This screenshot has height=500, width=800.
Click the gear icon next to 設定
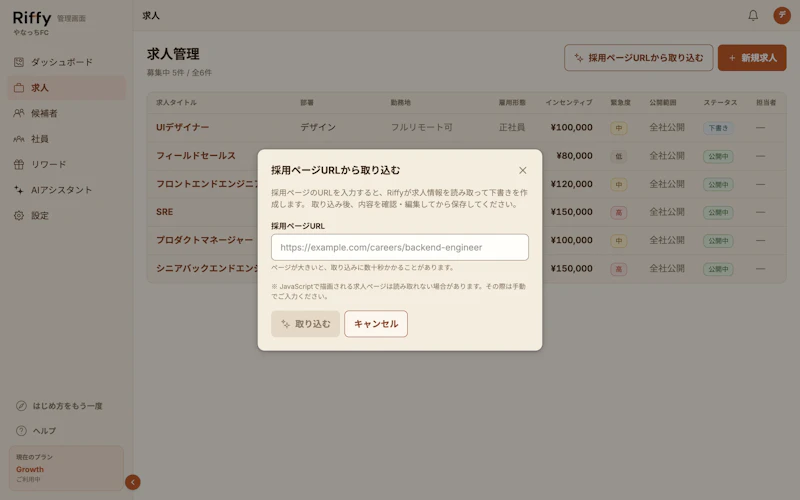point(19,215)
